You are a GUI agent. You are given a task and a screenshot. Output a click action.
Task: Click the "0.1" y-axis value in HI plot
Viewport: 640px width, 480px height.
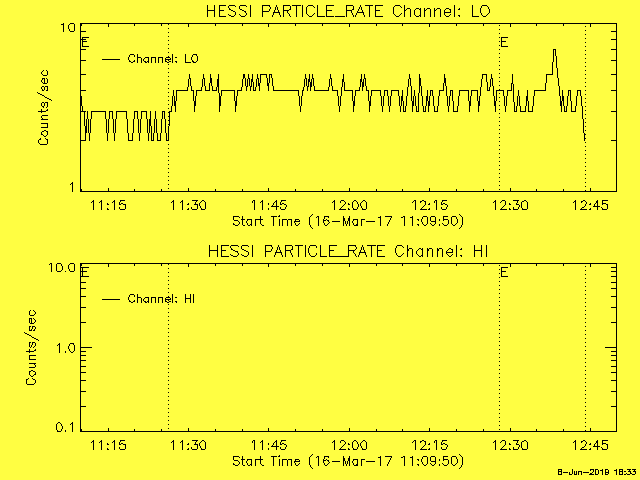66,427
